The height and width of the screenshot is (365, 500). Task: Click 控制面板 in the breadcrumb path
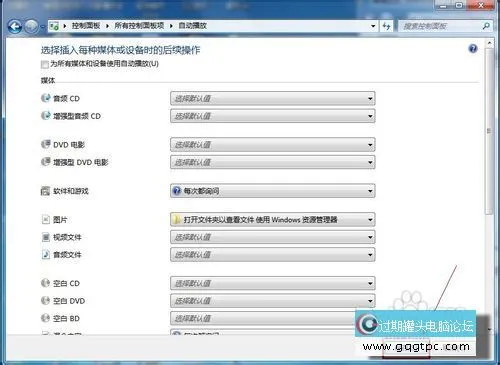pos(86,26)
